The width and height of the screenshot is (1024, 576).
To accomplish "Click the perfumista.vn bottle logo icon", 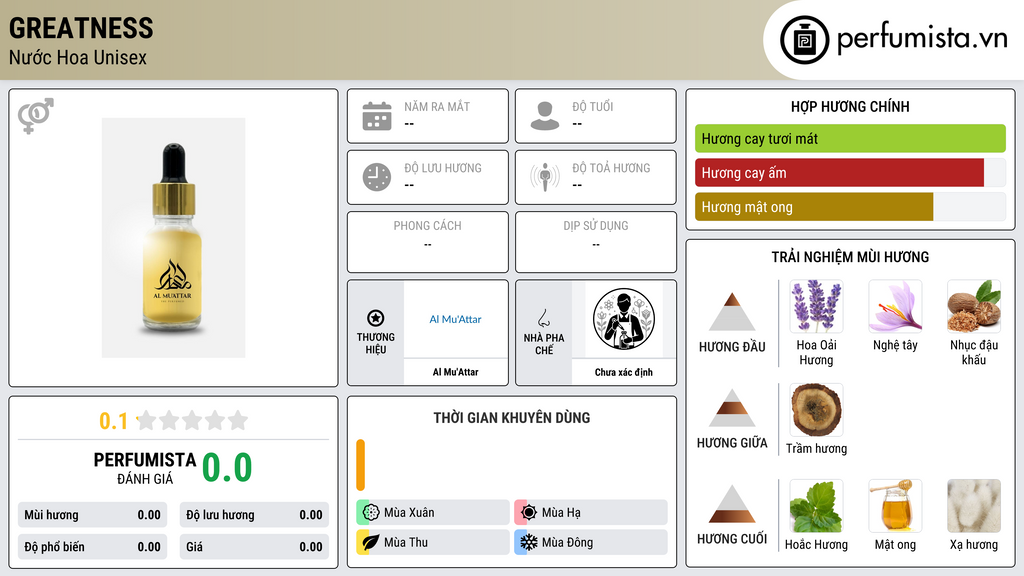I will point(804,40).
